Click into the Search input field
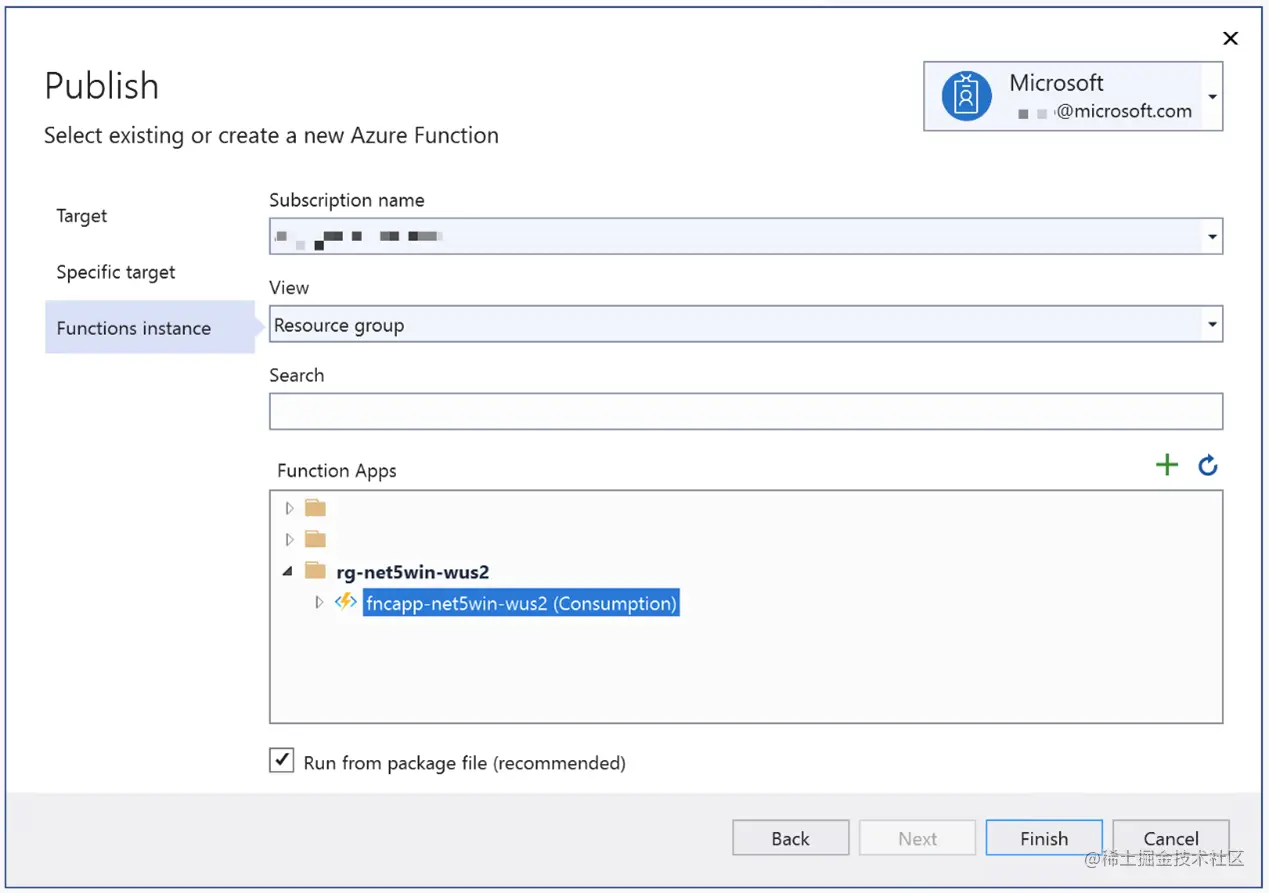Image resolution: width=1269 pixels, height=893 pixels. [x=745, y=411]
